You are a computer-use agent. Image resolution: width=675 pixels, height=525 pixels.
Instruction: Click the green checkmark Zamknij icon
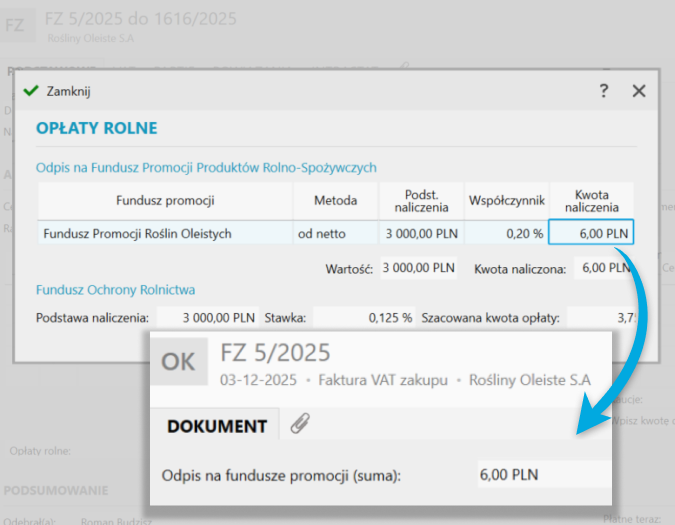[30, 91]
